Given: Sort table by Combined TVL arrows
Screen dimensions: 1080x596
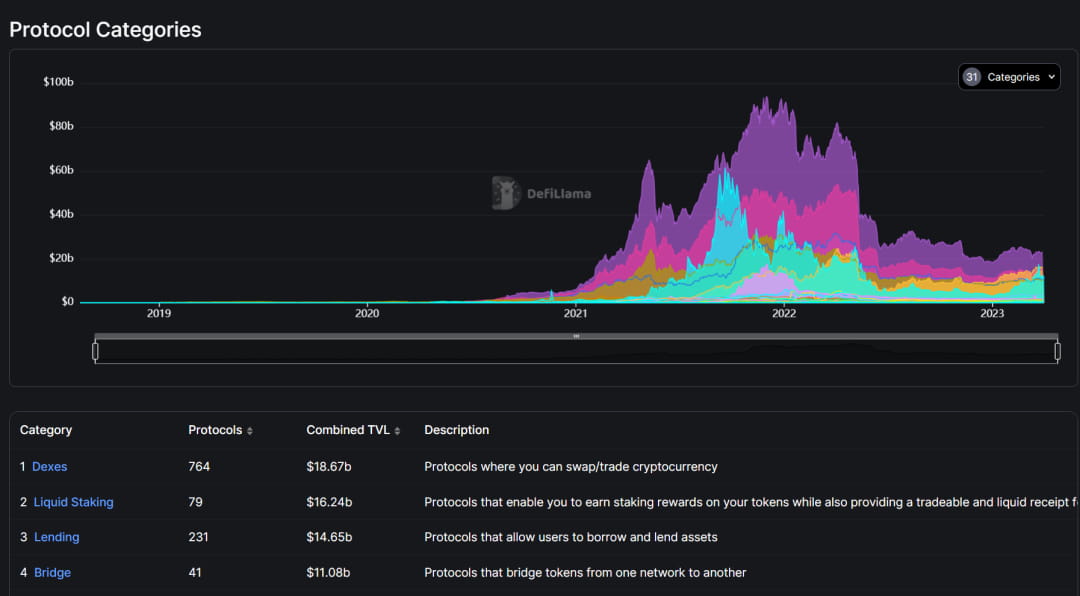Looking at the screenshot, I should [397, 431].
